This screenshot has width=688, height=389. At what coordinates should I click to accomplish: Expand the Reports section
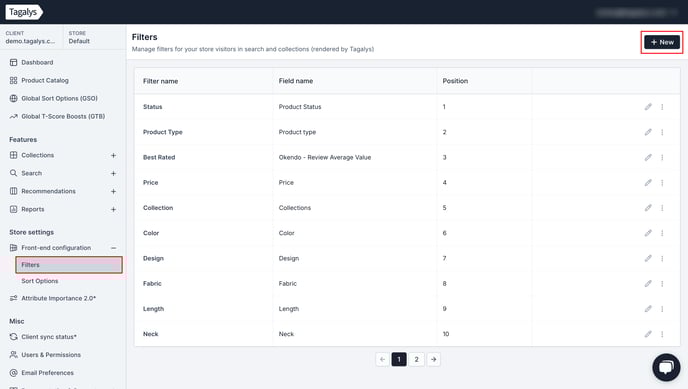(113, 209)
